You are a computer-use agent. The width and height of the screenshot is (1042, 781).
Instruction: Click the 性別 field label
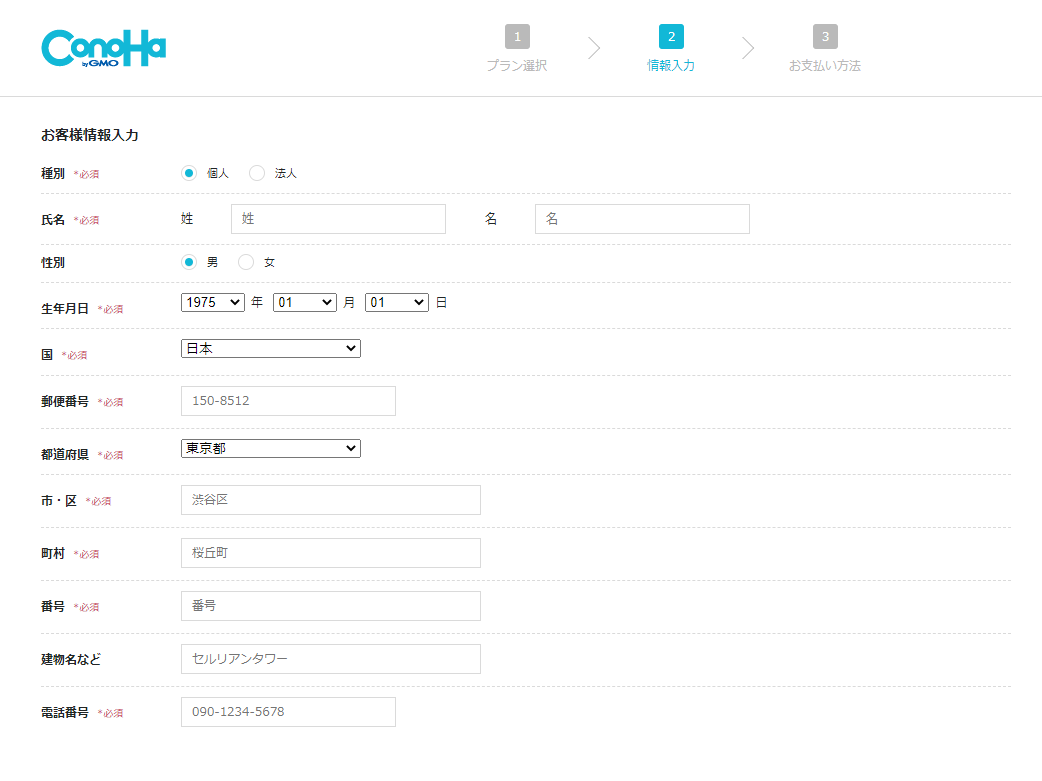pyautogui.click(x=53, y=263)
